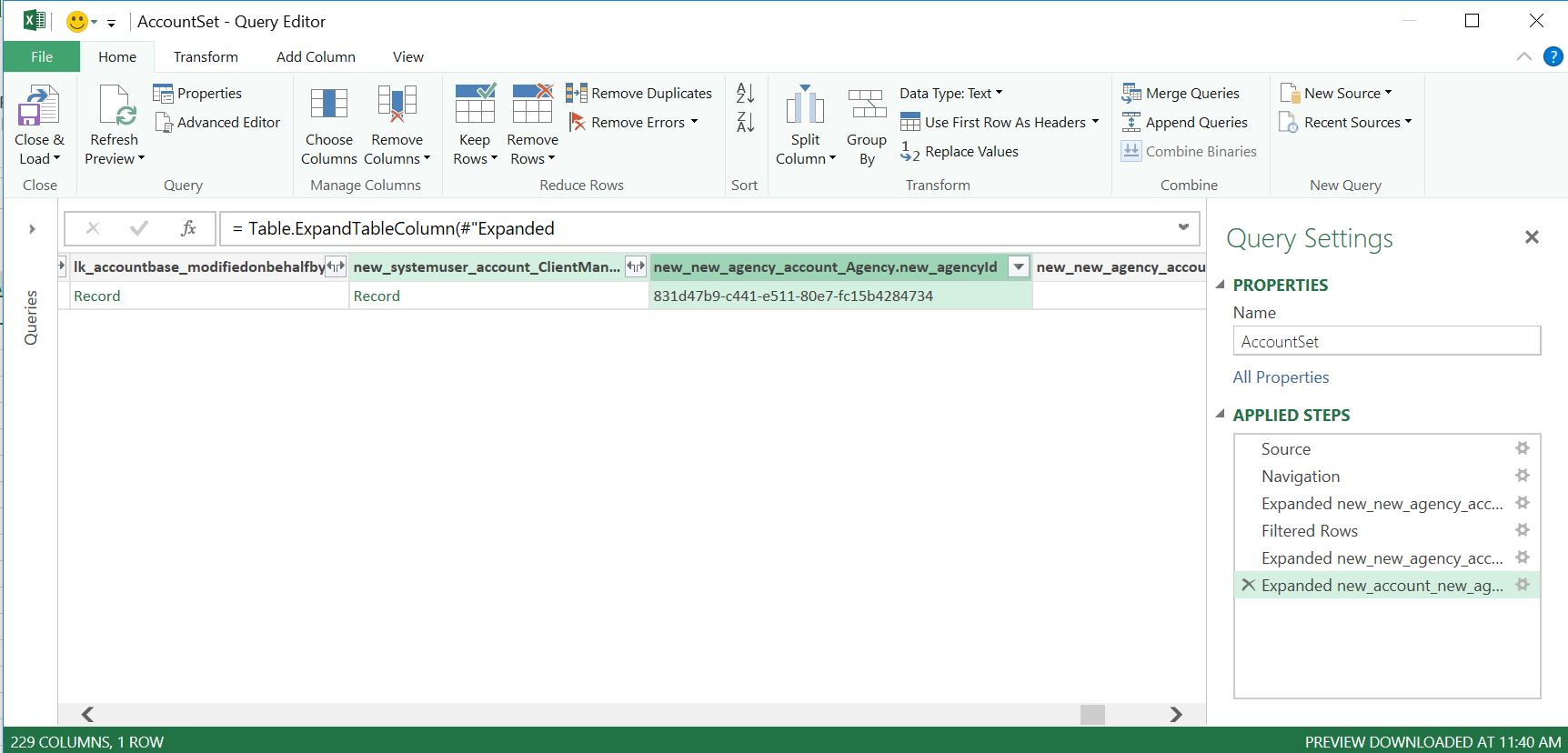Click the scroll left arrow
This screenshot has height=753, width=1568.
tap(88, 714)
